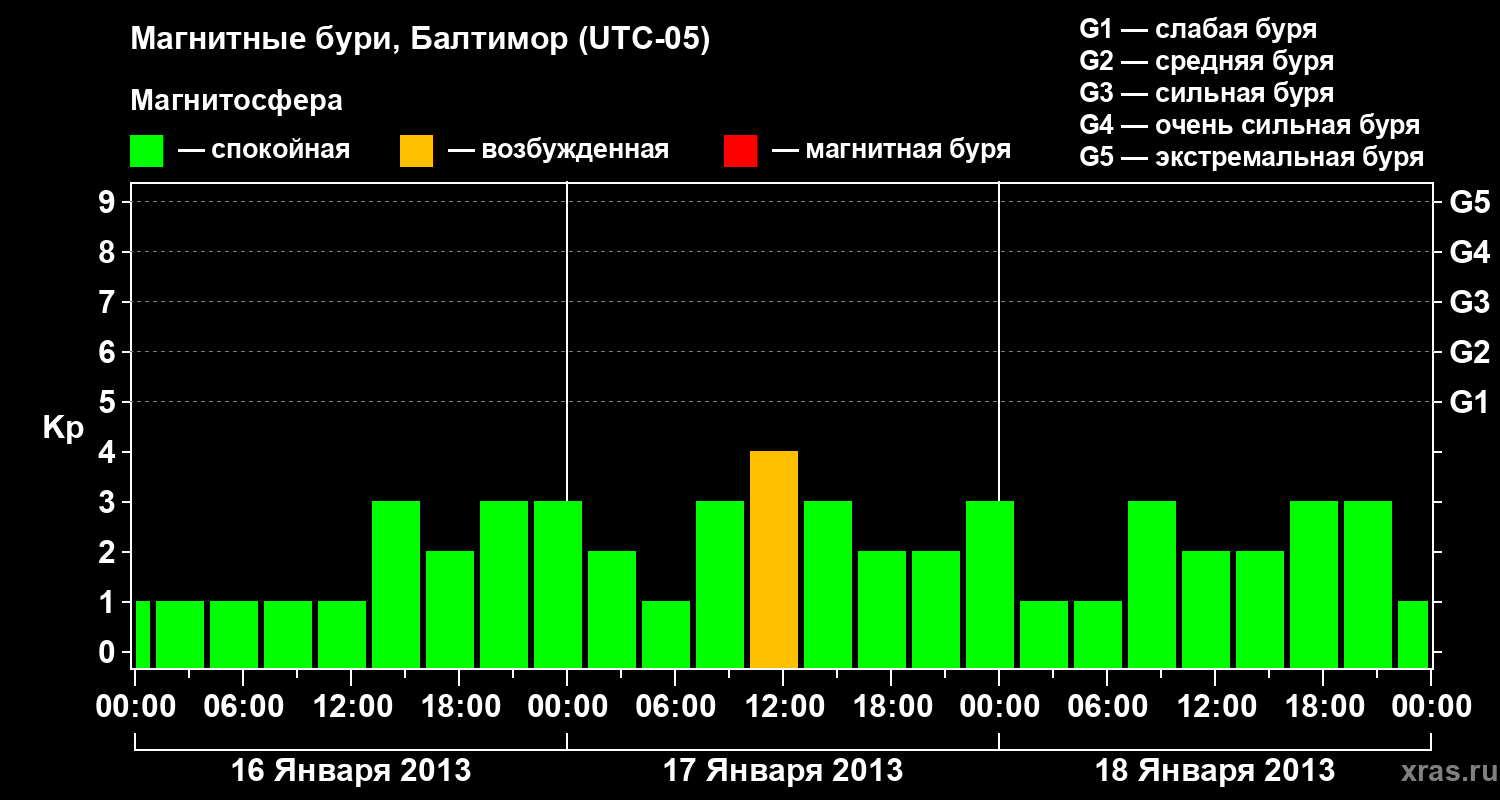1500x800 pixels.
Task: Click the '— спокойная' legend label
Action: (264, 151)
